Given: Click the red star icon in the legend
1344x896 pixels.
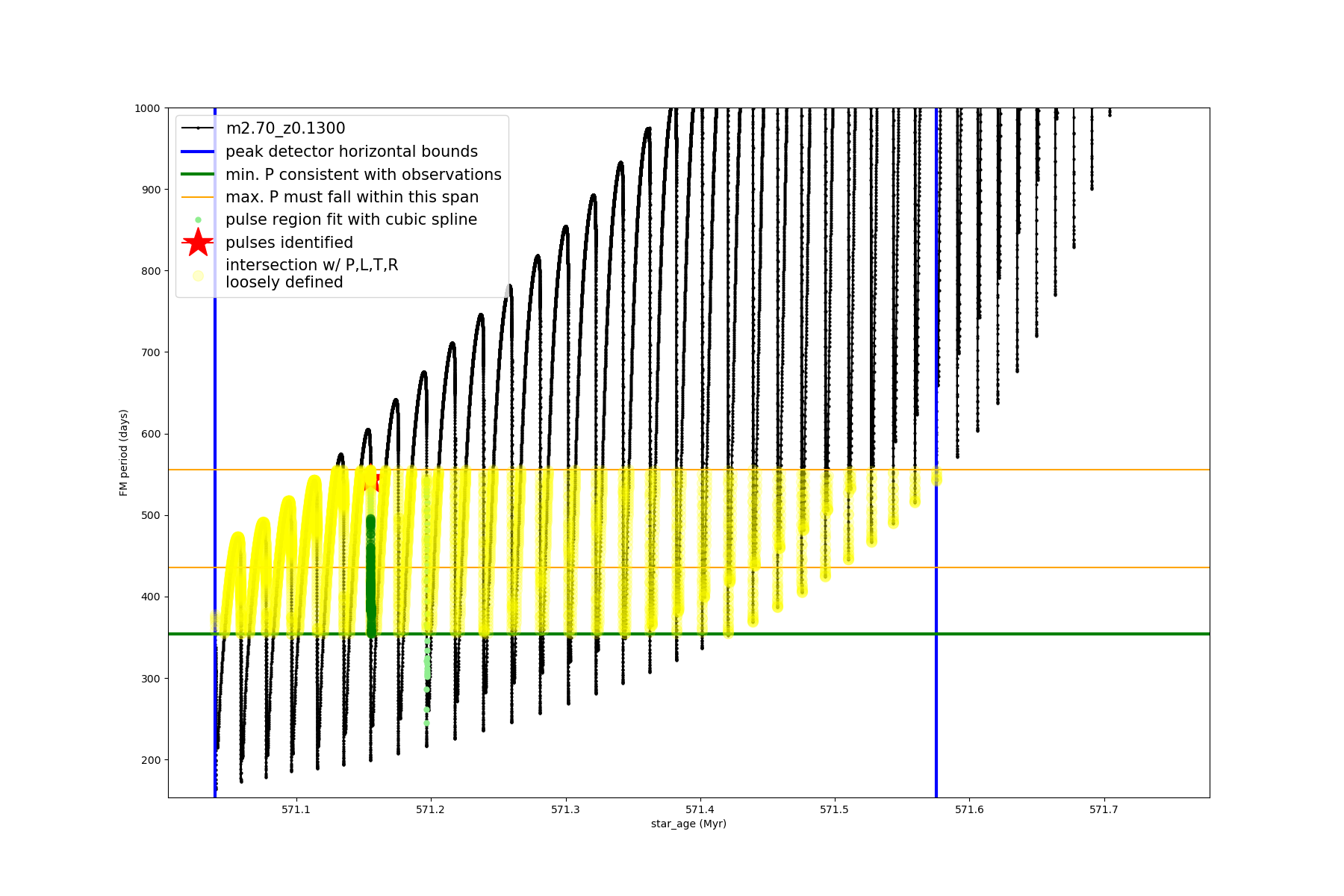Looking at the screenshot, I should (198, 242).
